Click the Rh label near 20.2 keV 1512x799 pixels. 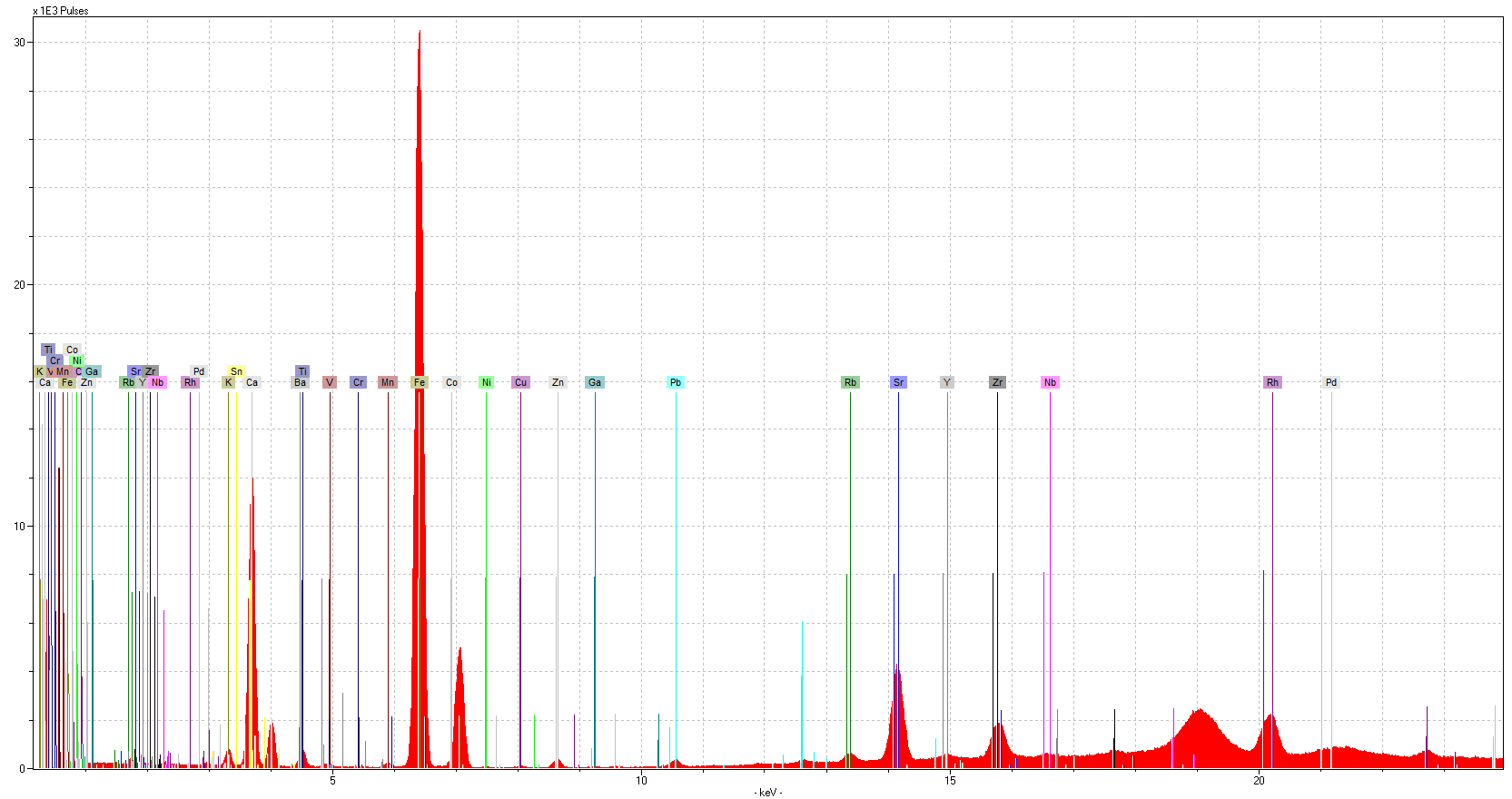coord(1272,382)
